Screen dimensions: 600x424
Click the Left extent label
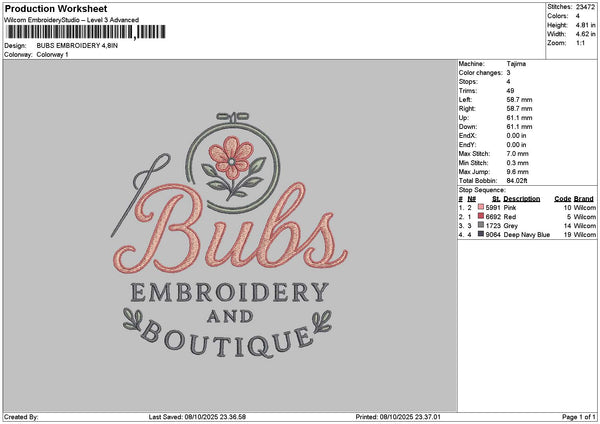[465, 100]
